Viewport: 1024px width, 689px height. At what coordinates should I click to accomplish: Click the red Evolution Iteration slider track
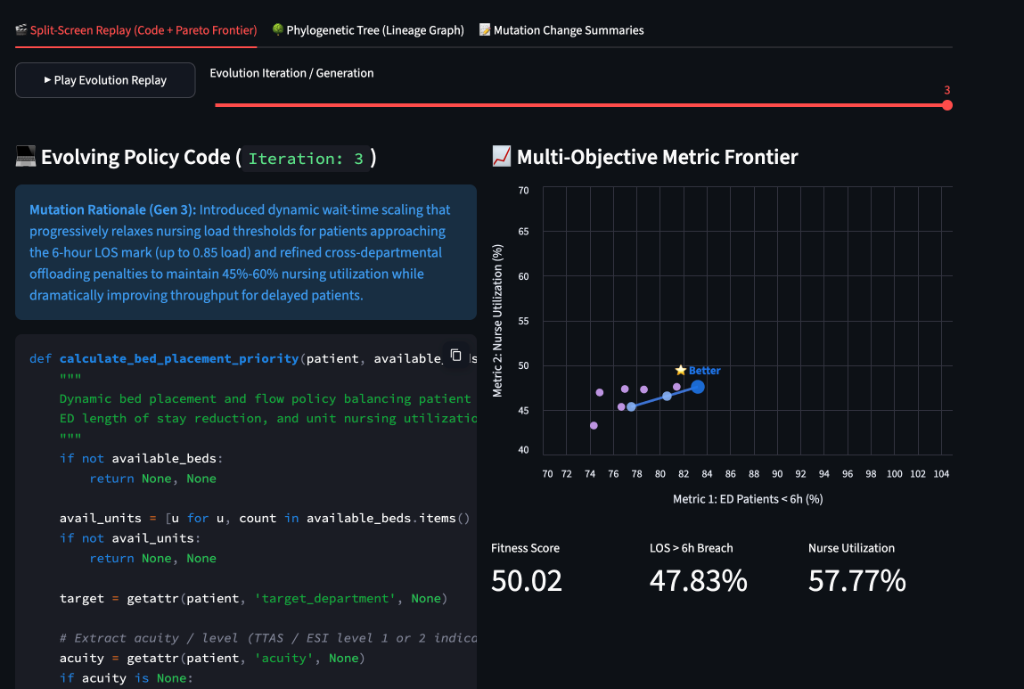pos(581,105)
